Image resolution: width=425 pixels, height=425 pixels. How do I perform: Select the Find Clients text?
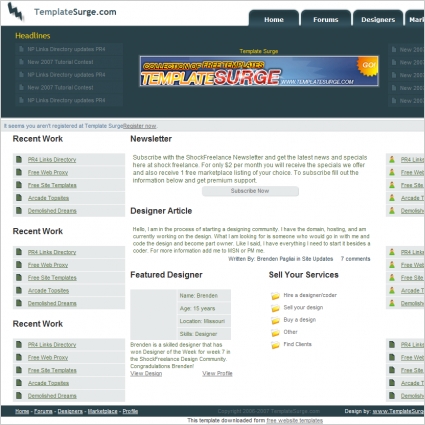tap(297, 344)
